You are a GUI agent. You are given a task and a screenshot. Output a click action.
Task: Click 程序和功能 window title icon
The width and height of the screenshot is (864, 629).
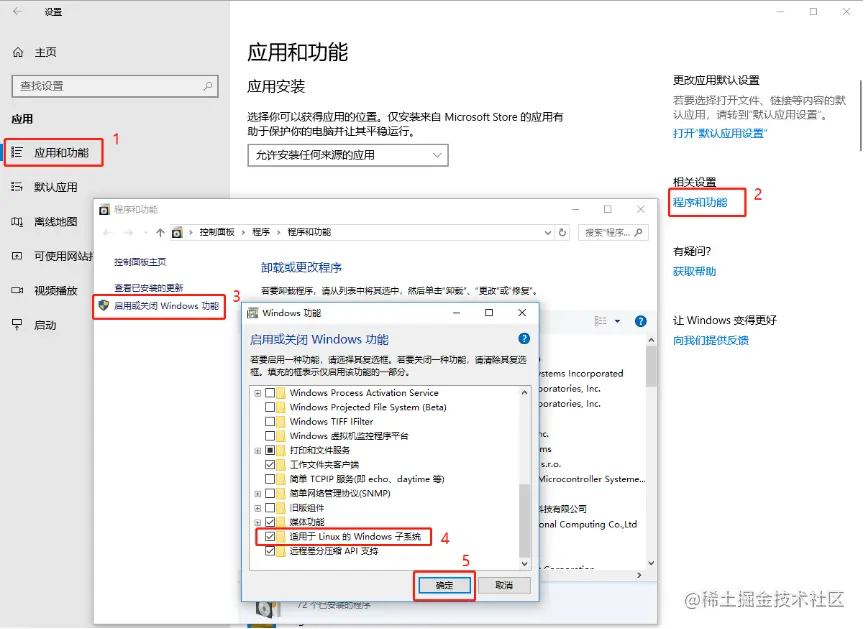click(x=104, y=209)
